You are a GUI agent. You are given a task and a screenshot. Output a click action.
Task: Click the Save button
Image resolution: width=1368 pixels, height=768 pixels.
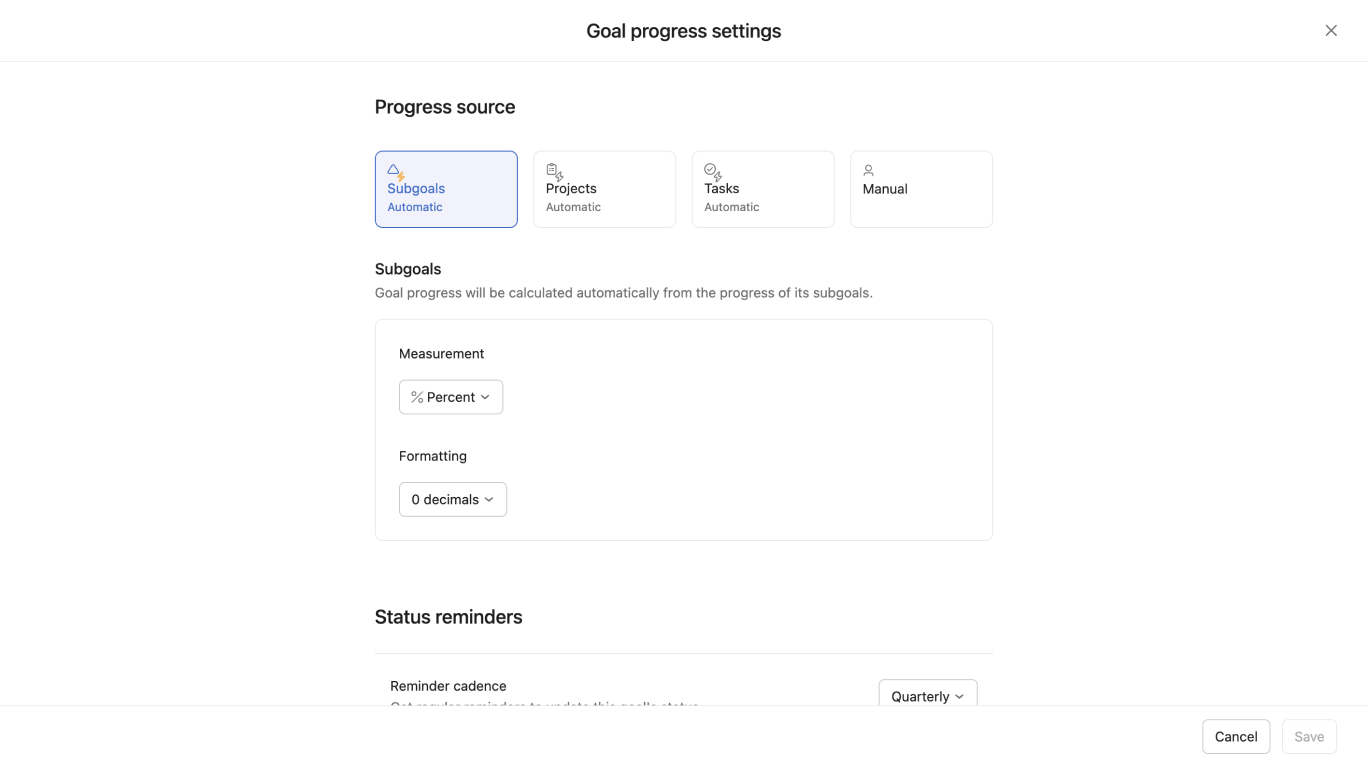pyautogui.click(x=1309, y=736)
